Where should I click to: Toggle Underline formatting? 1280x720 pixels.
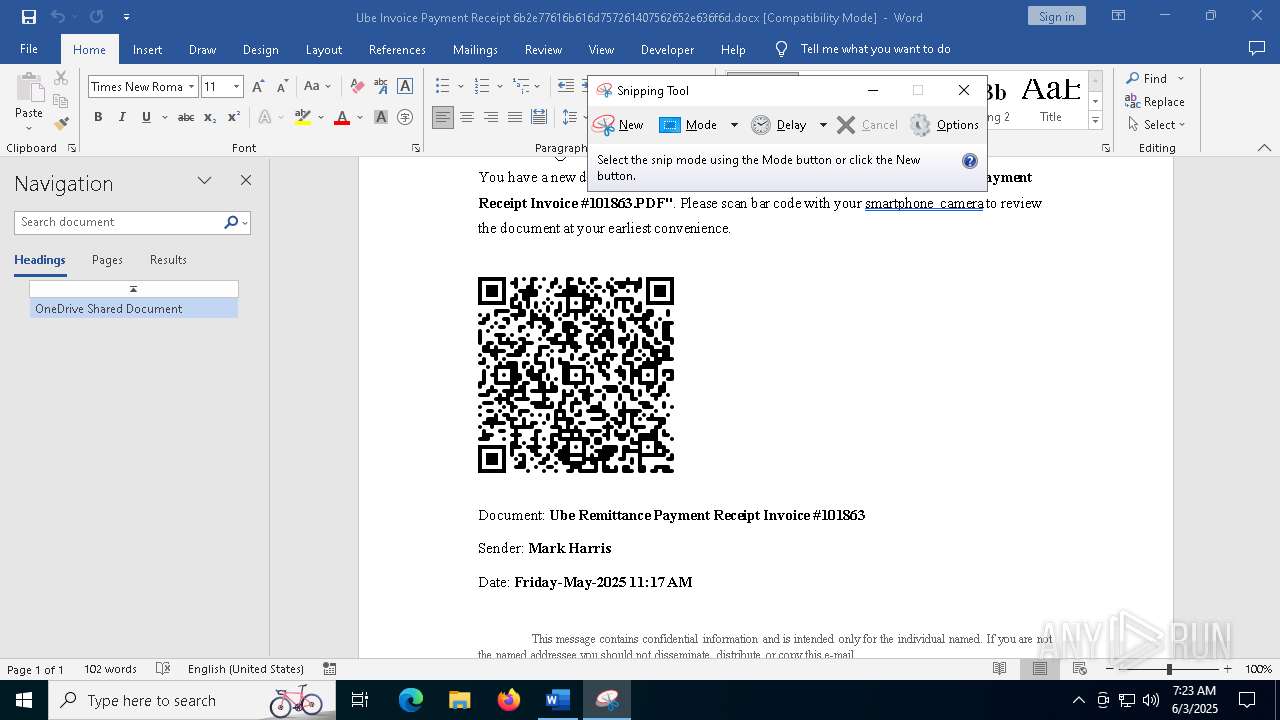click(x=146, y=117)
